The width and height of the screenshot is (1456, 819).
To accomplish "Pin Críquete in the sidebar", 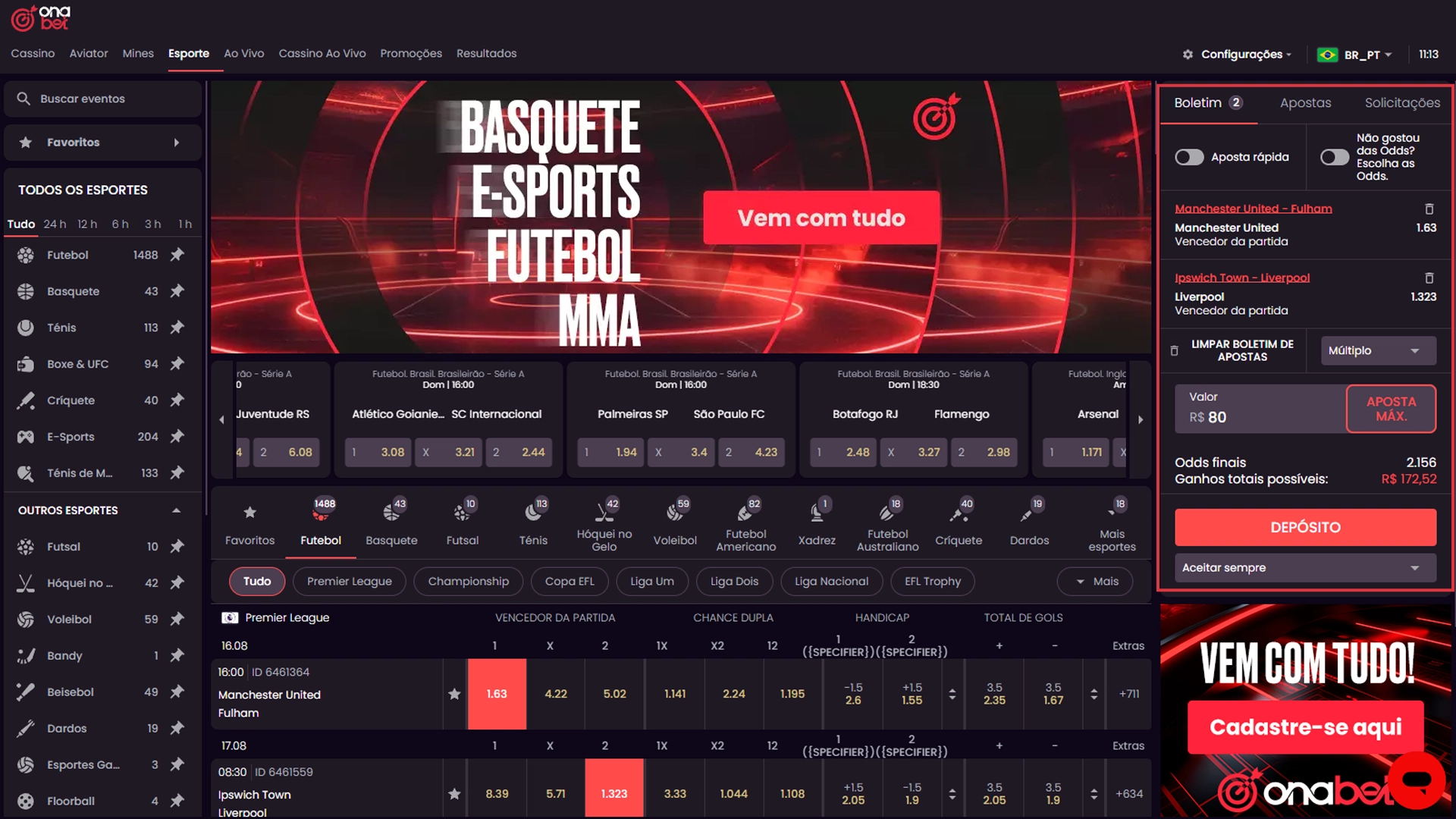I will pos(177,400).
